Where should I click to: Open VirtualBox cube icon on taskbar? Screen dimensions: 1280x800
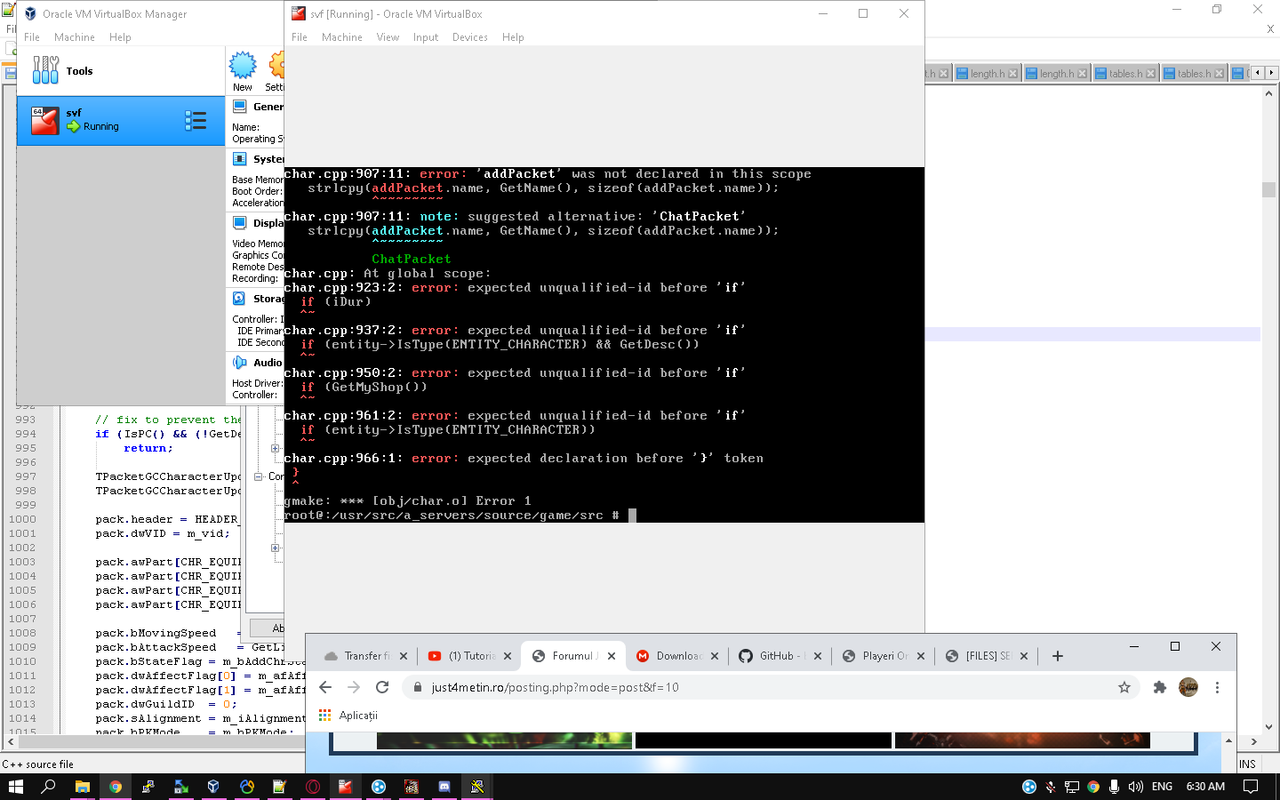[x=214, y=787]
